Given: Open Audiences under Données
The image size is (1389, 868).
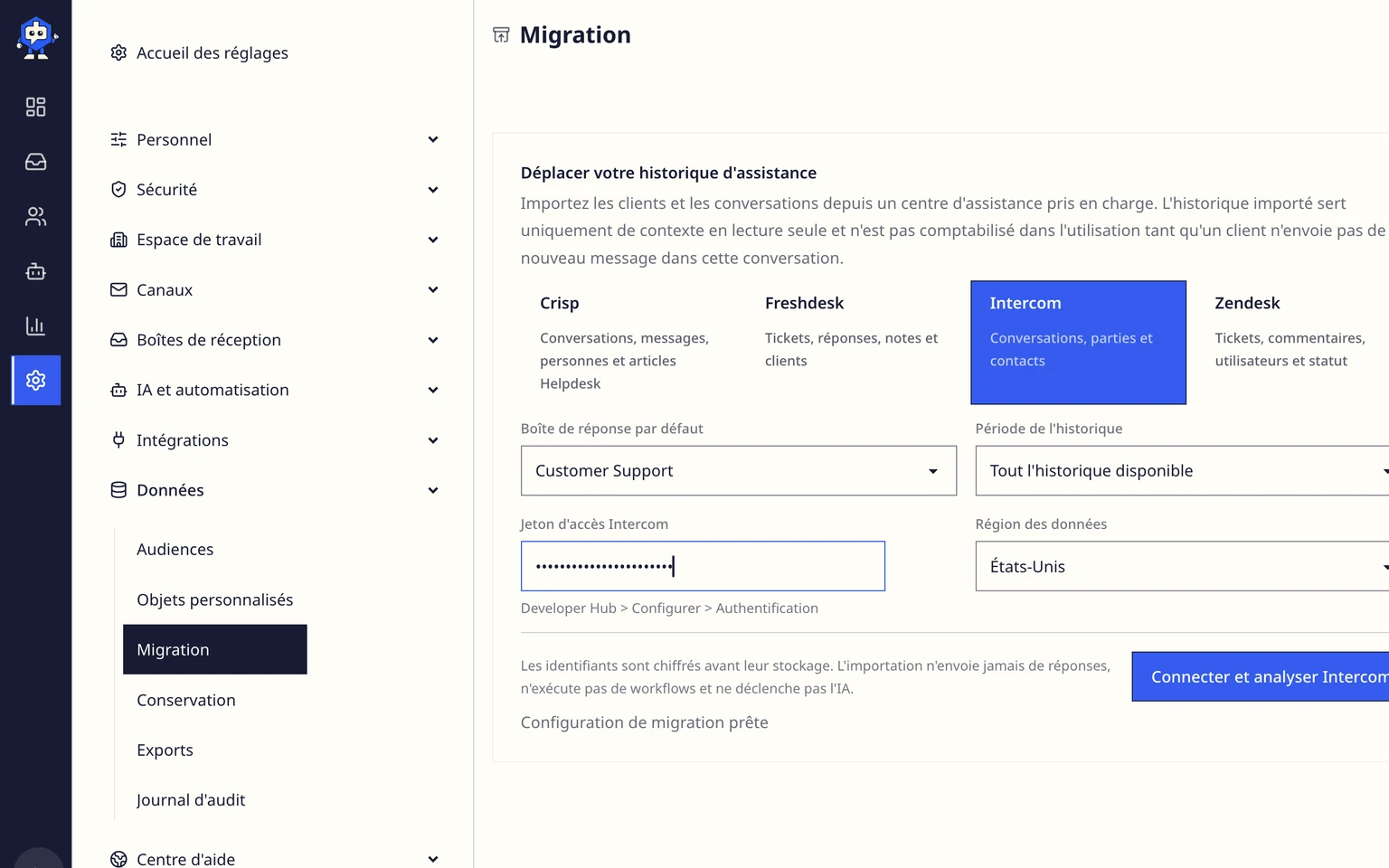Looking at the screenshot, I should pos(175,549).
